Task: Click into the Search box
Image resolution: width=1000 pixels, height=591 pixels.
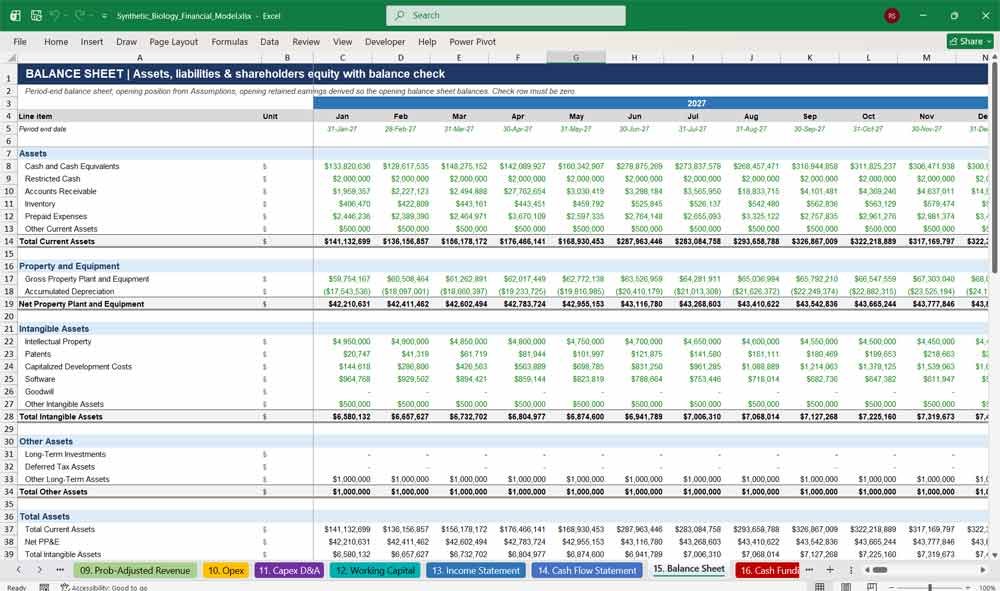Action: 505,15
